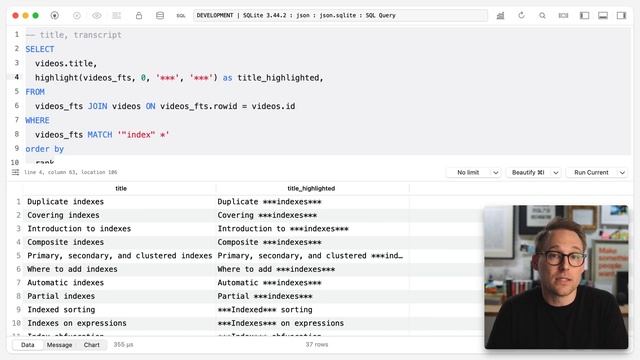Toggle the left sidebar panel
The height and width of the screenshot is (360, 640).
(584, 16)
